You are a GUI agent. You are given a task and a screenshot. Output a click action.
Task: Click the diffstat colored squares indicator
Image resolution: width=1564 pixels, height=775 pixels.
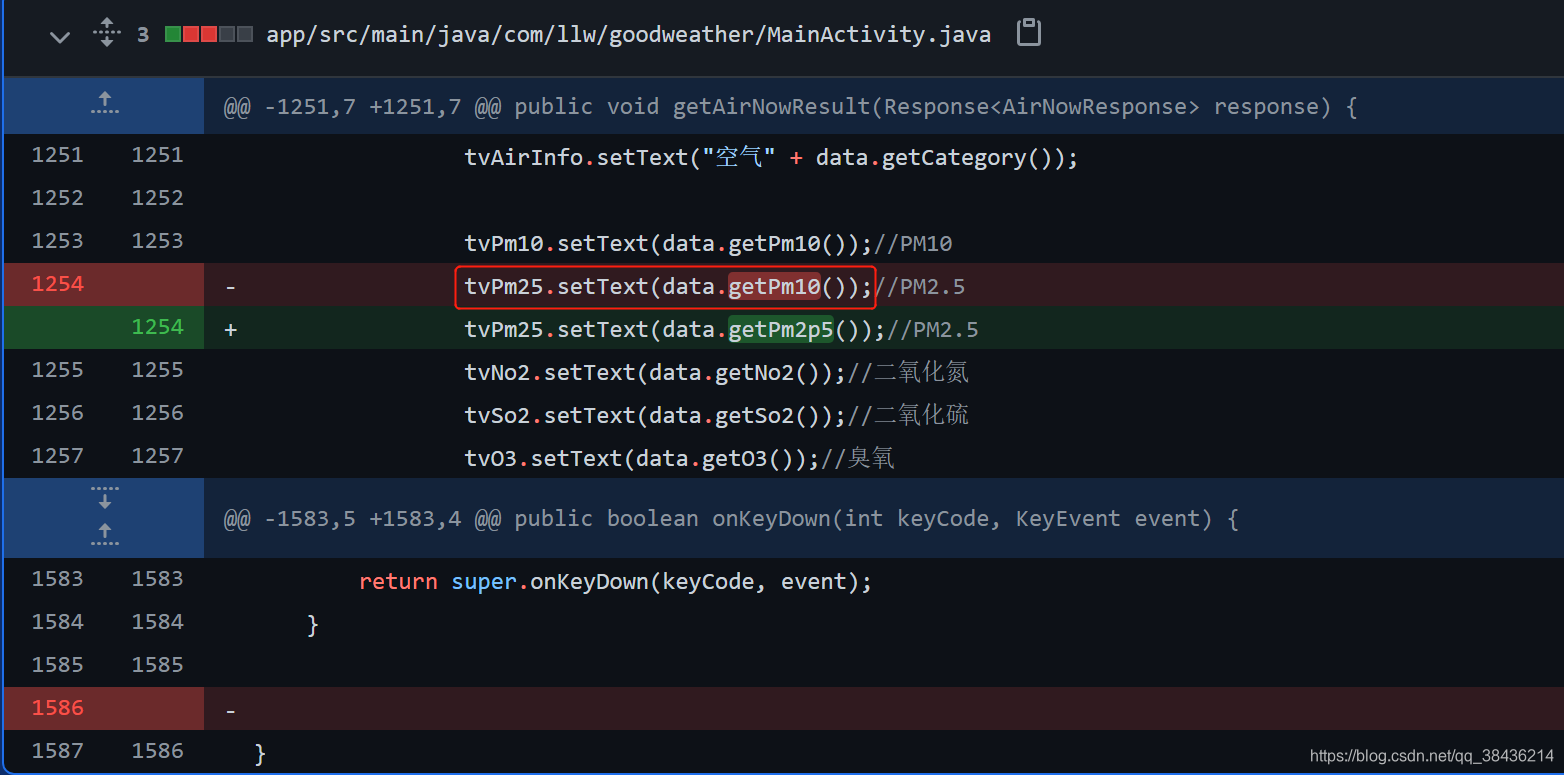click(x=208, y=34)
